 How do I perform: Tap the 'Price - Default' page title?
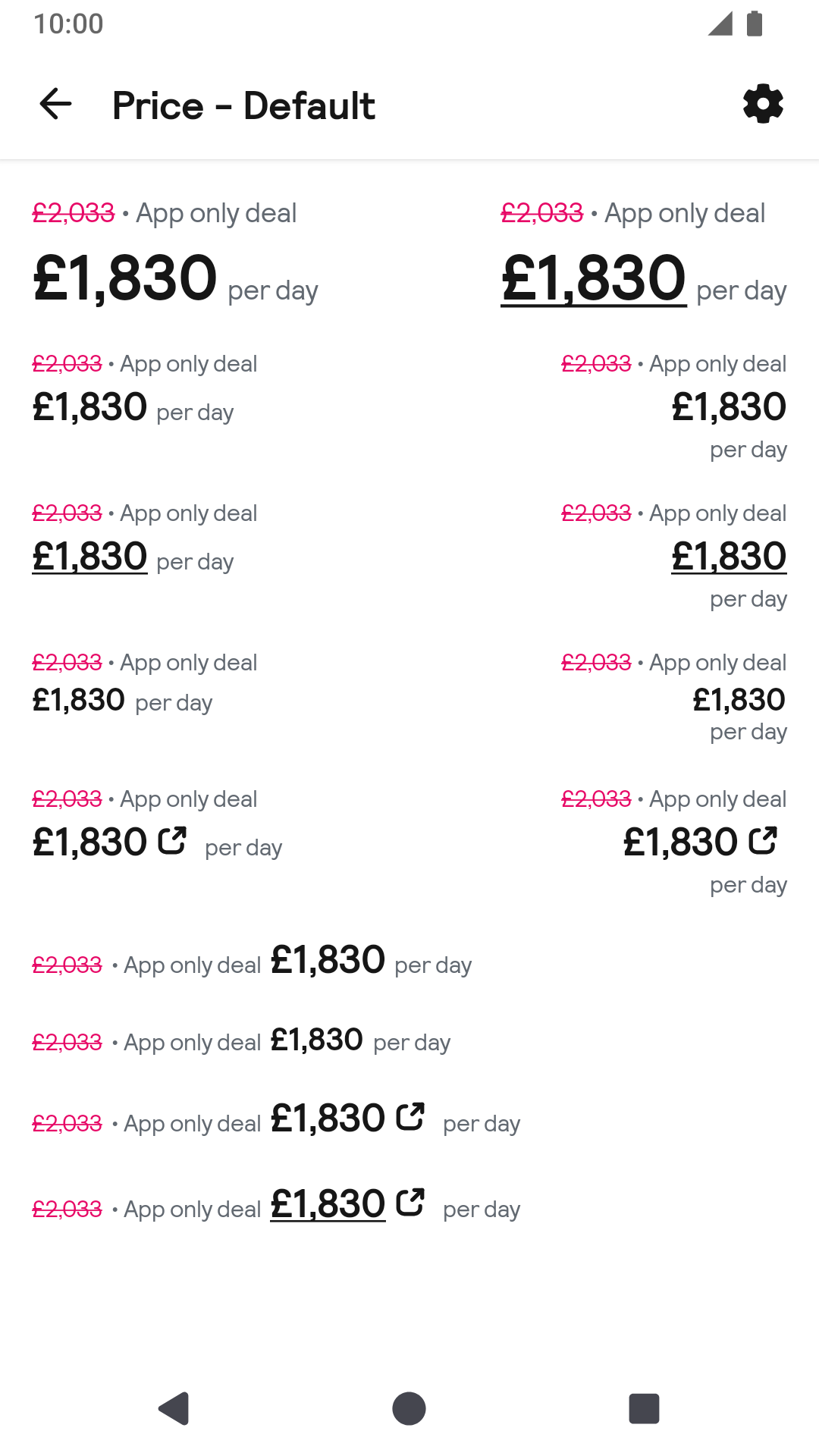click(243, 105)
